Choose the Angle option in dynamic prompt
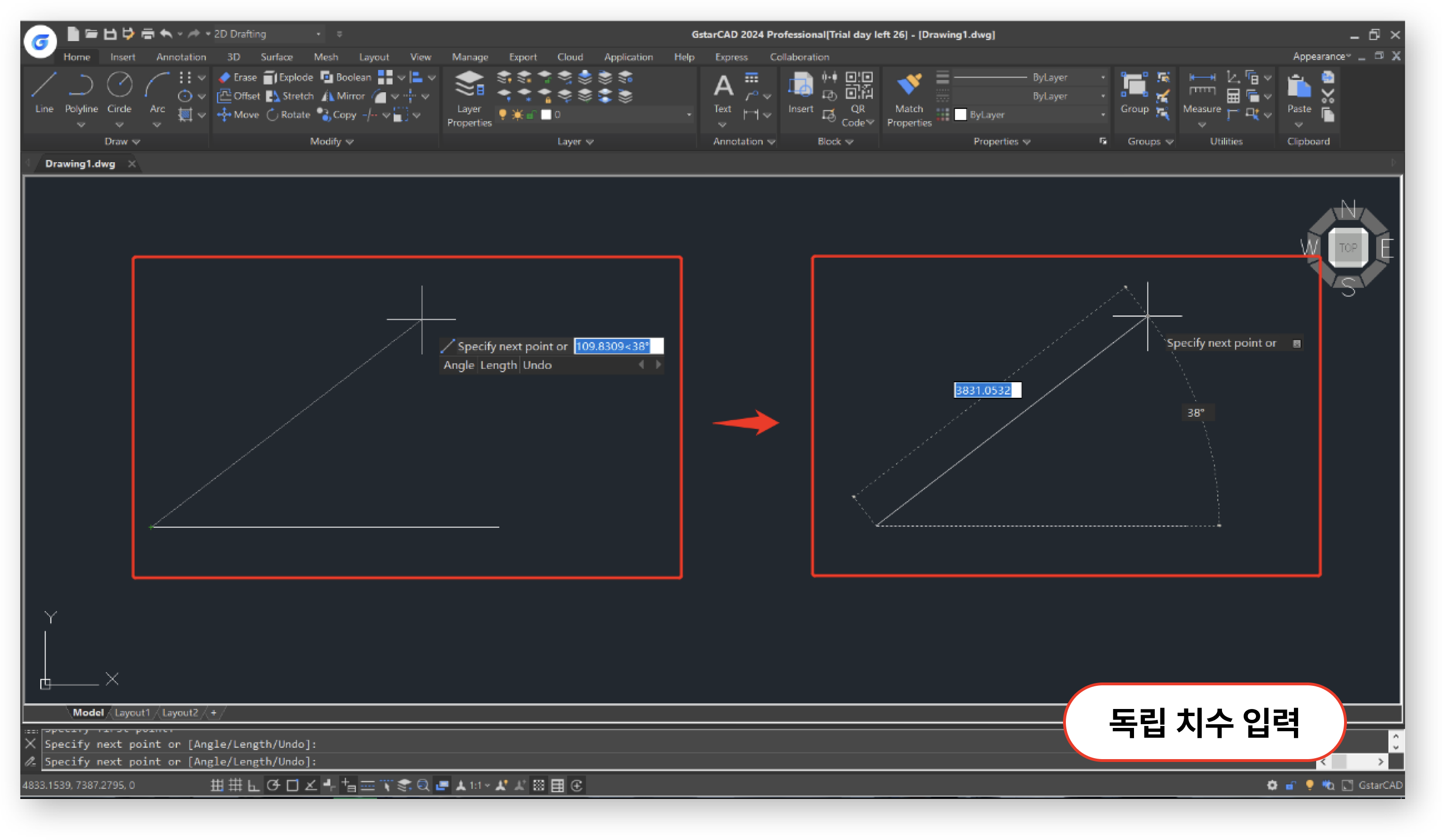 [459, 365]
